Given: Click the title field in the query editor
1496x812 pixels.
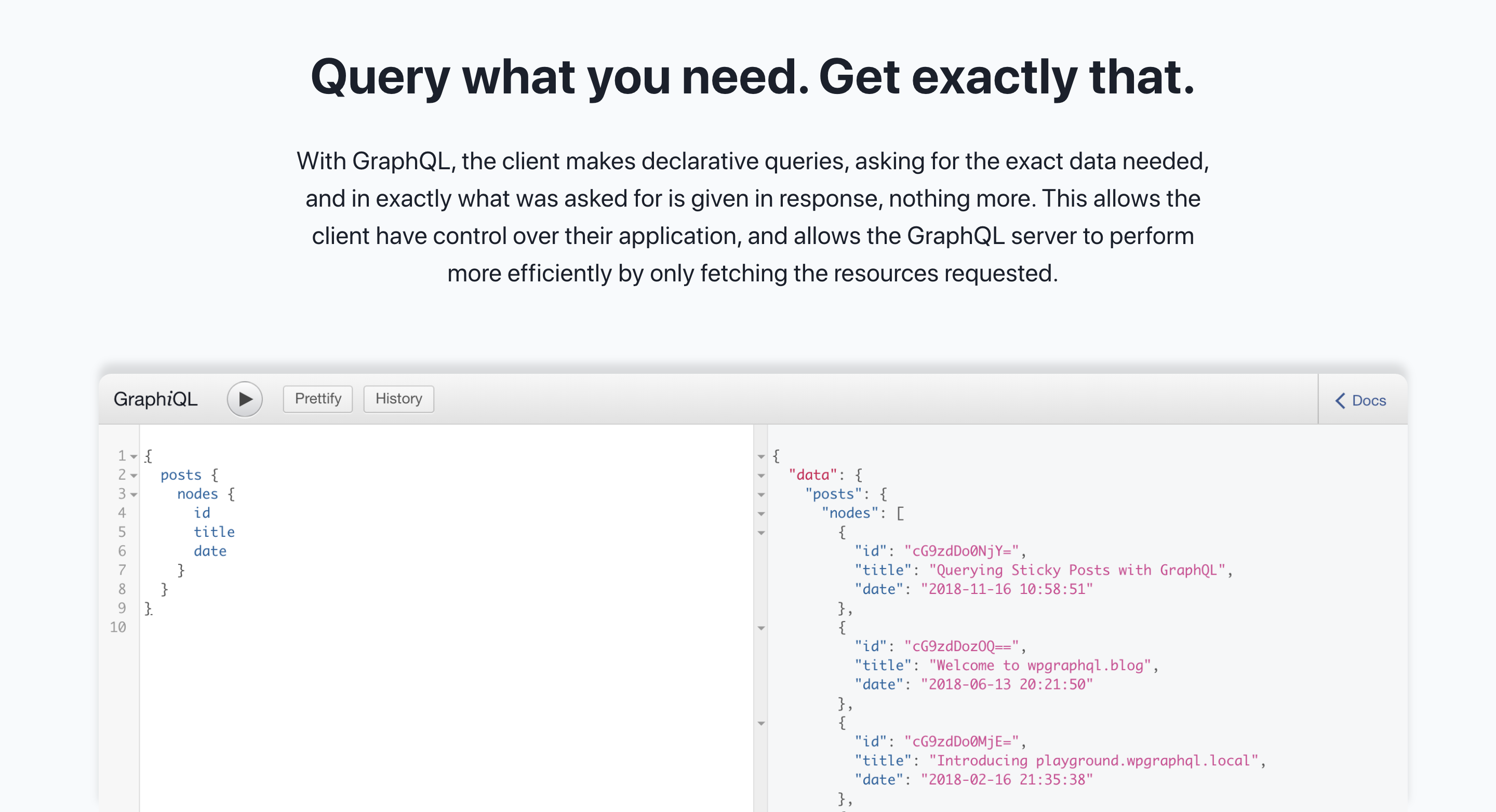Looking at the screenshot, I should coord(215,531).
